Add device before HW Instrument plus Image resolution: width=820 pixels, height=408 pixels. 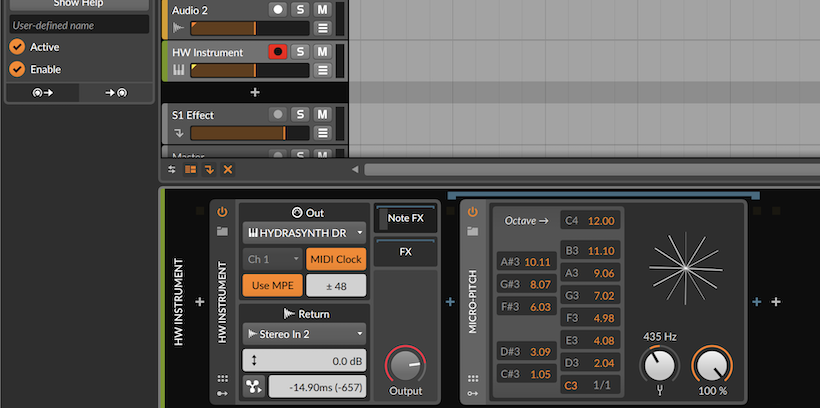tap(199, 302)
